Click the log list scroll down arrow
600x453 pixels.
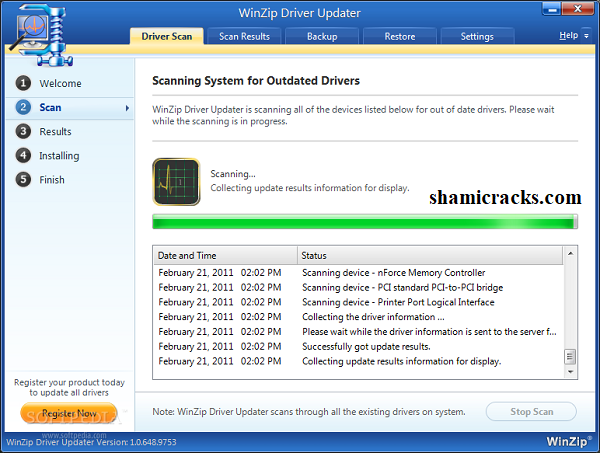[x=570, y=372]
